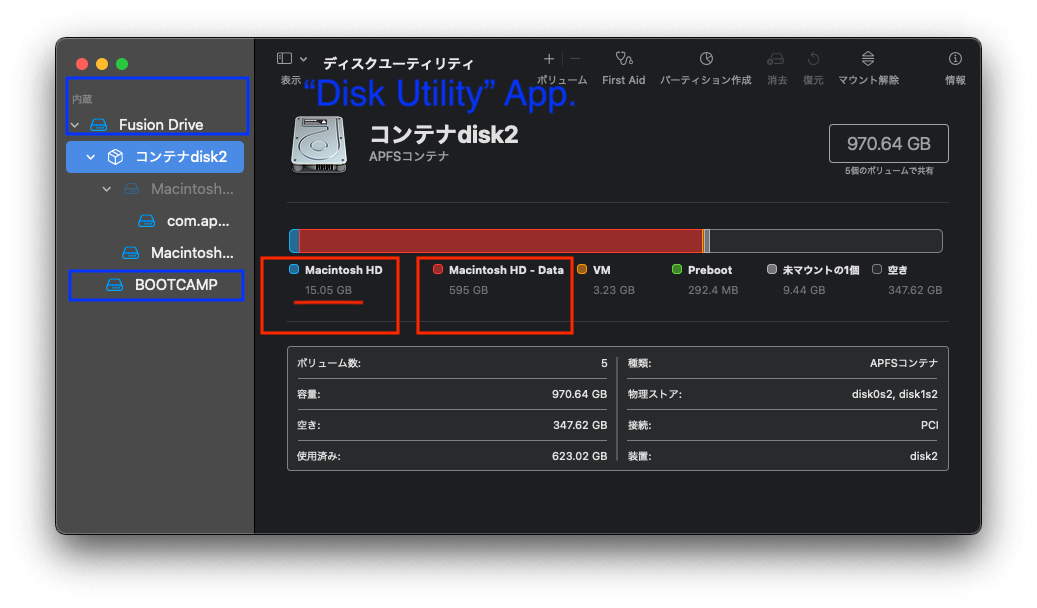Click the コンテナdisk2 cube icon

(116, 157)
